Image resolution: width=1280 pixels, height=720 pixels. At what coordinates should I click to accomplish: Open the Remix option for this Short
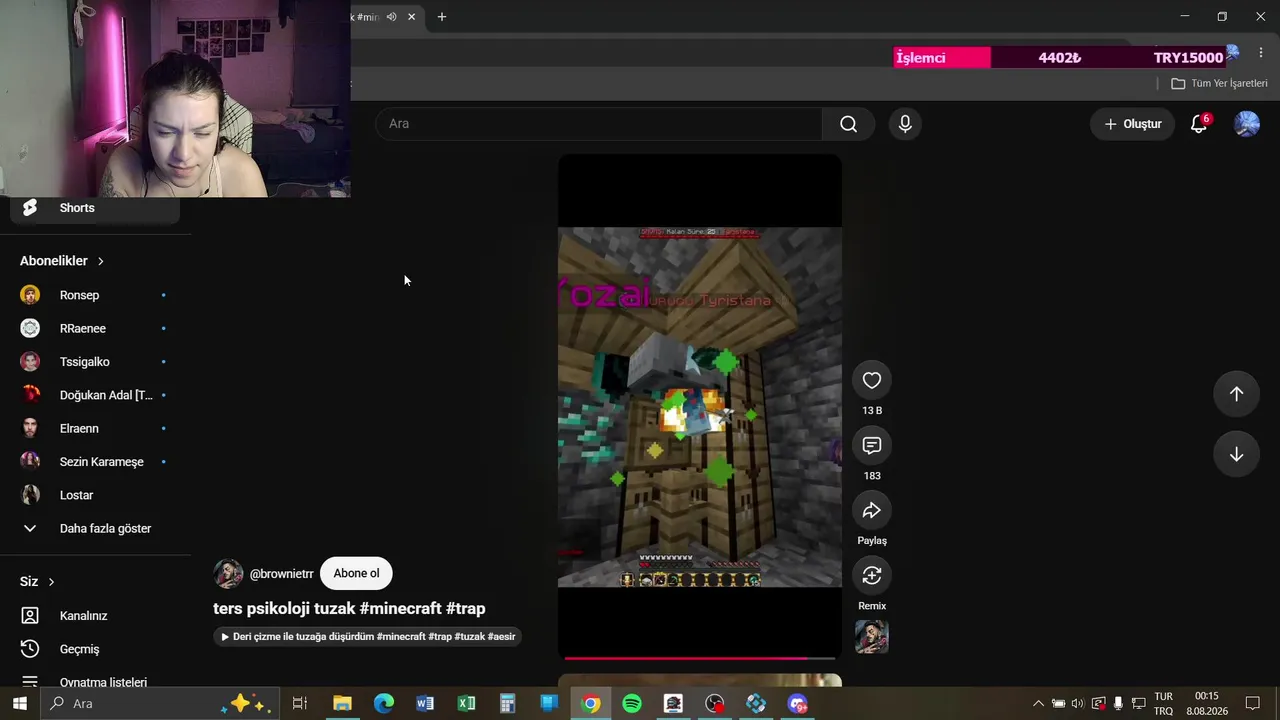[872, 575]
